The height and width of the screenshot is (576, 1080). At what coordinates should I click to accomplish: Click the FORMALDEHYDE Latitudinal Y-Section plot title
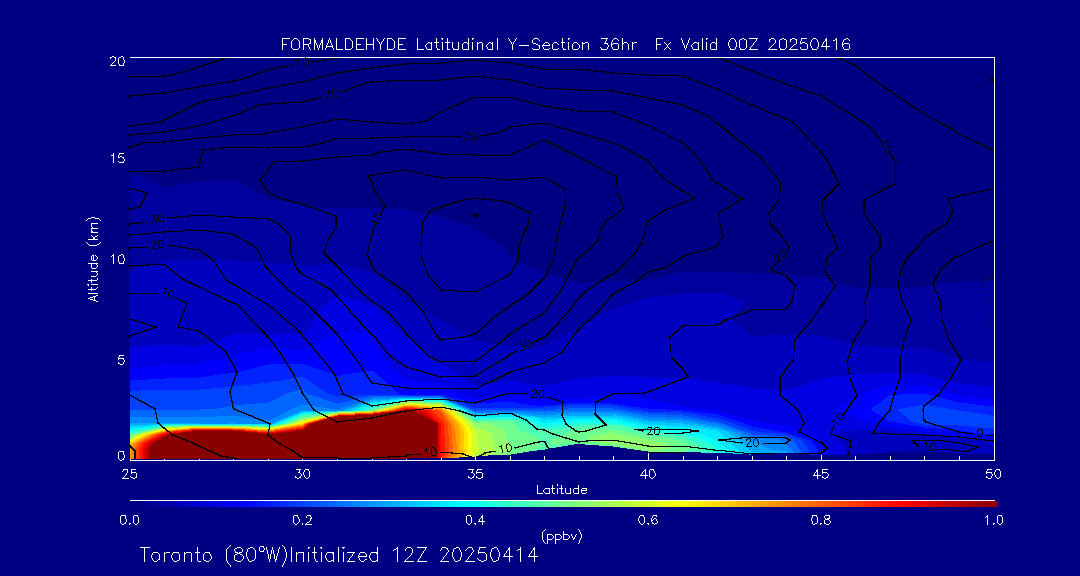point(566,45)
